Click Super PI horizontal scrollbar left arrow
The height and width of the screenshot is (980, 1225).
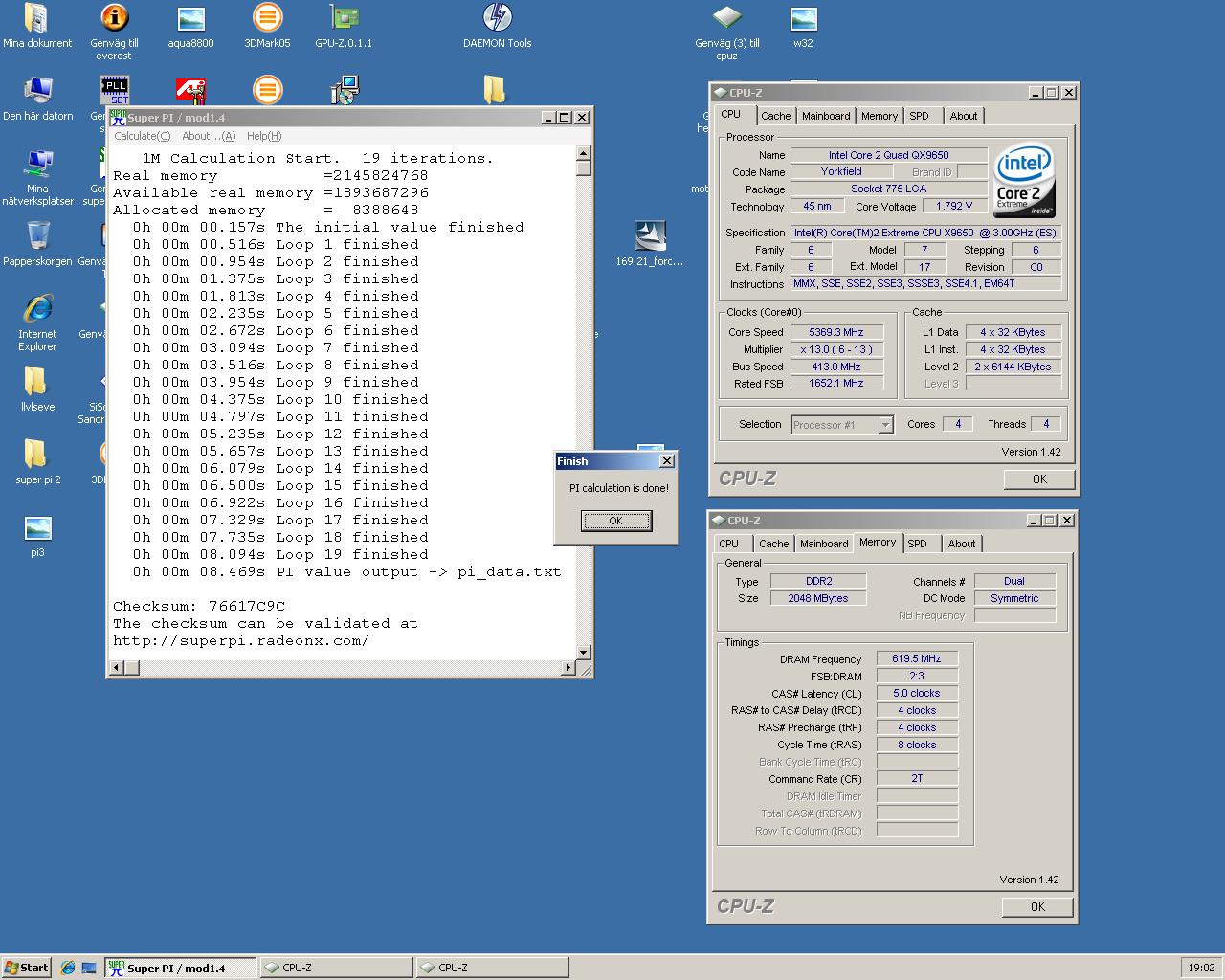tap(117, 667)
